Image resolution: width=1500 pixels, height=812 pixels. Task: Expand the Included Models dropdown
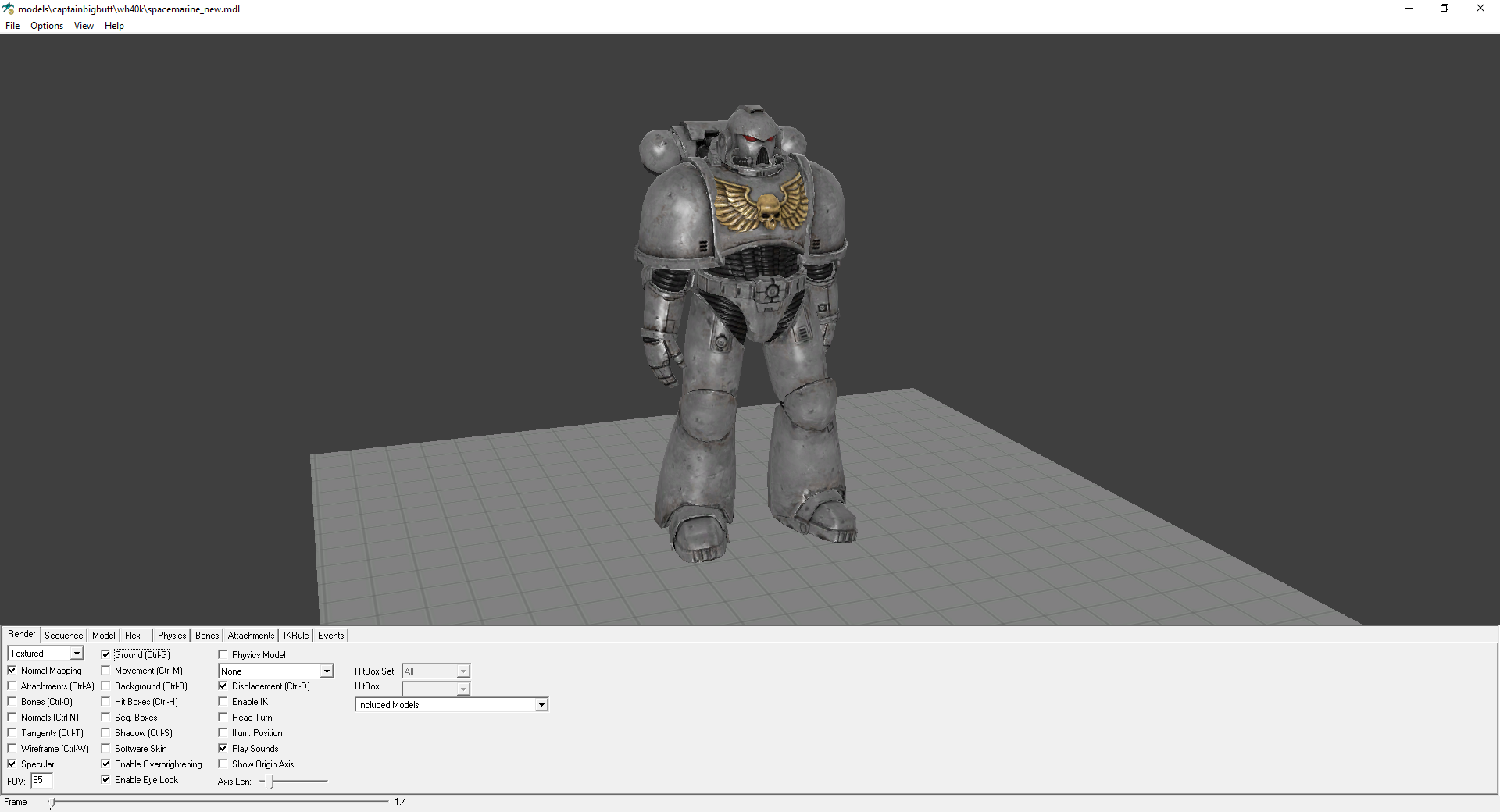tap(452, 705)
